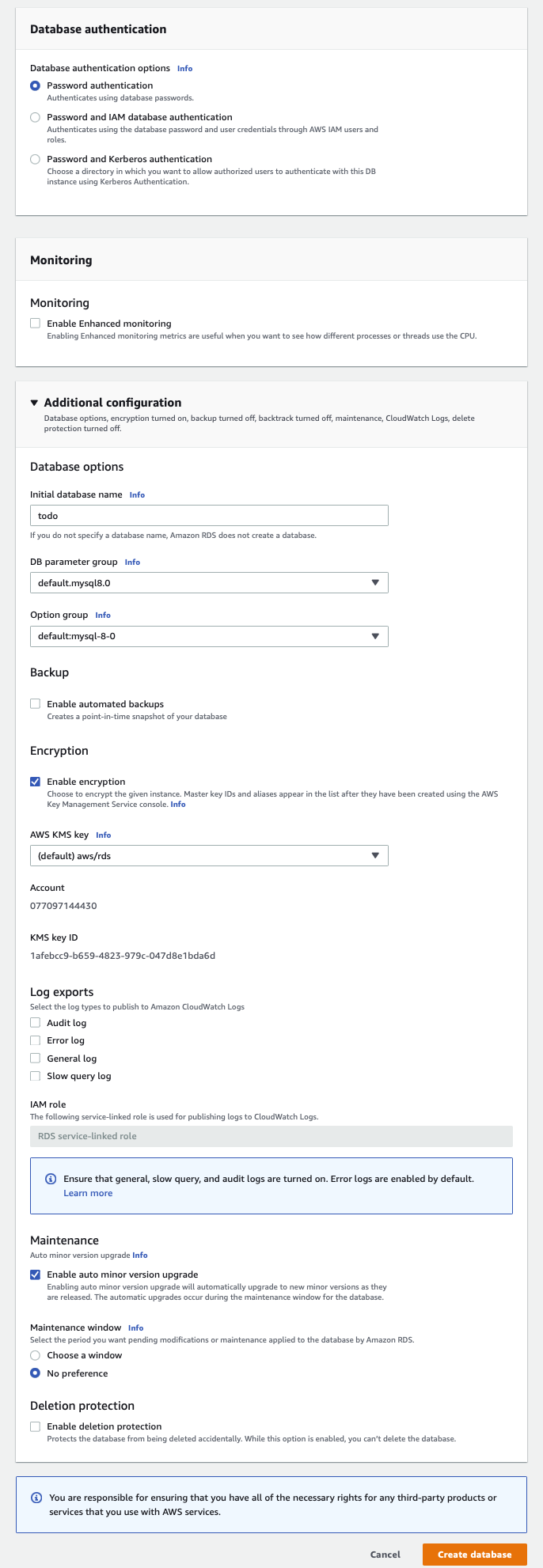The image size is (543, 1568).
Task: Select Choose a window radio button
Action: 35,1355
